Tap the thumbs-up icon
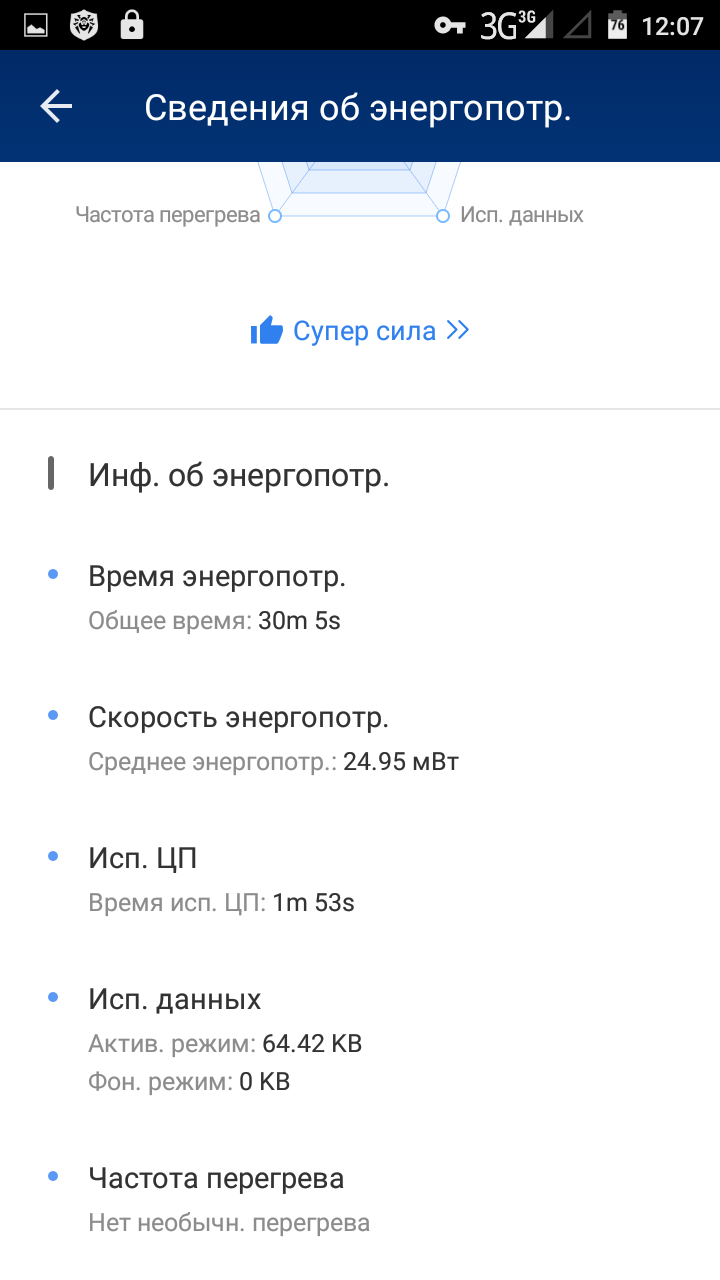This screenshot has width=720, height=1280. pos(267,331)
